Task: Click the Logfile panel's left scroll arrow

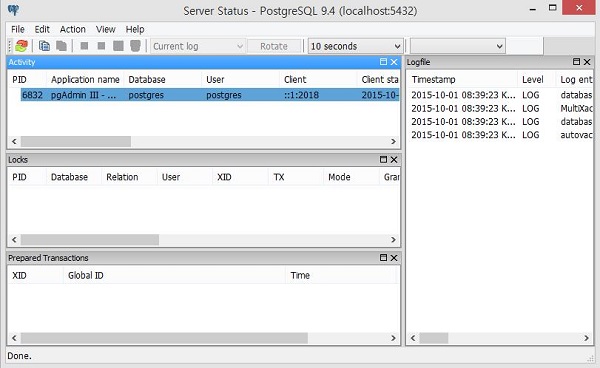Action: 413,338
